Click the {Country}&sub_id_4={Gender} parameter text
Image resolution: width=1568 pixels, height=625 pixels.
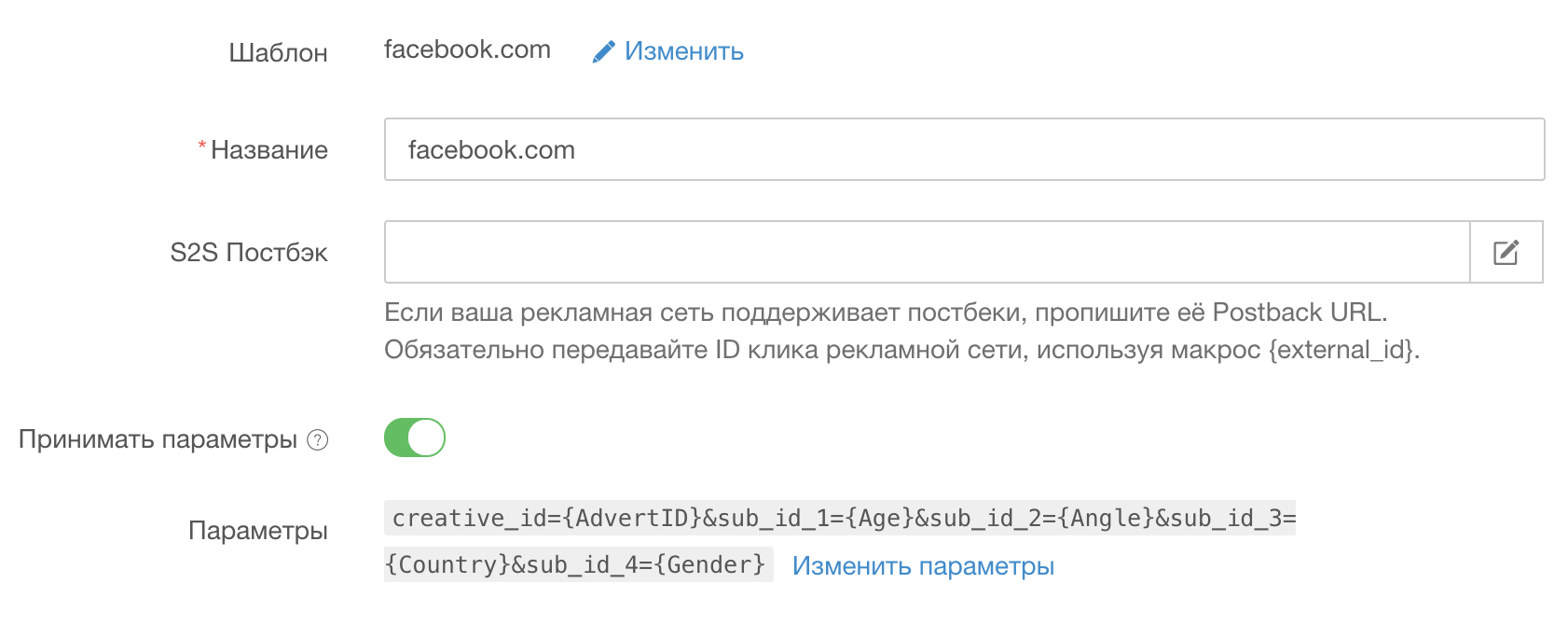pos(578,564)
